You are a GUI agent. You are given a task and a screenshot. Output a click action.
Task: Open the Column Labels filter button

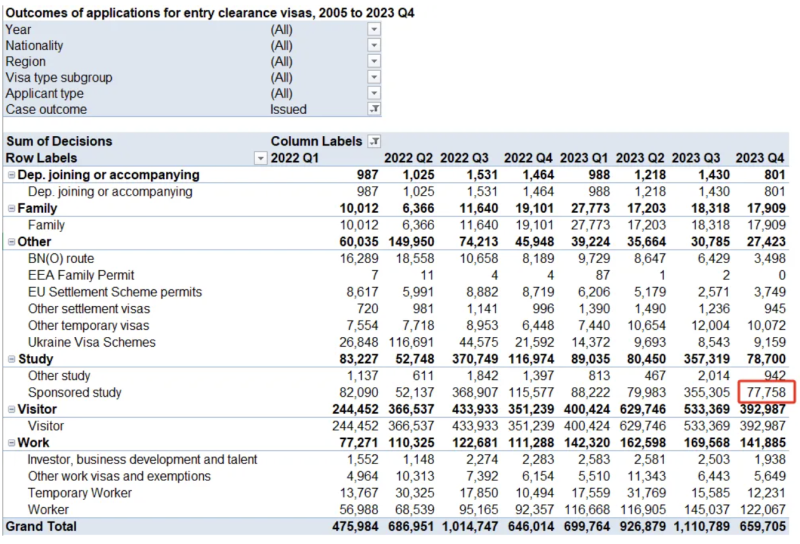pos(374,141)
